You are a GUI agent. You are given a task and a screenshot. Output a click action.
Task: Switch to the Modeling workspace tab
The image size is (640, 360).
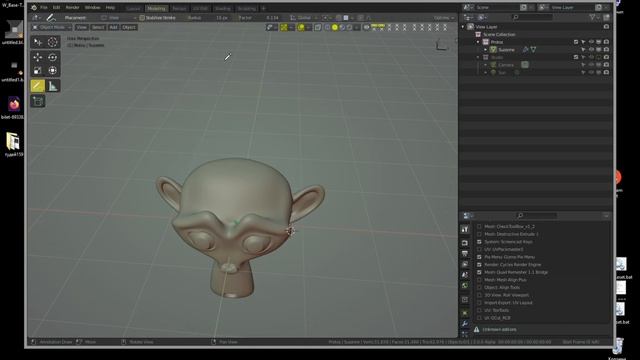point(156,8)
